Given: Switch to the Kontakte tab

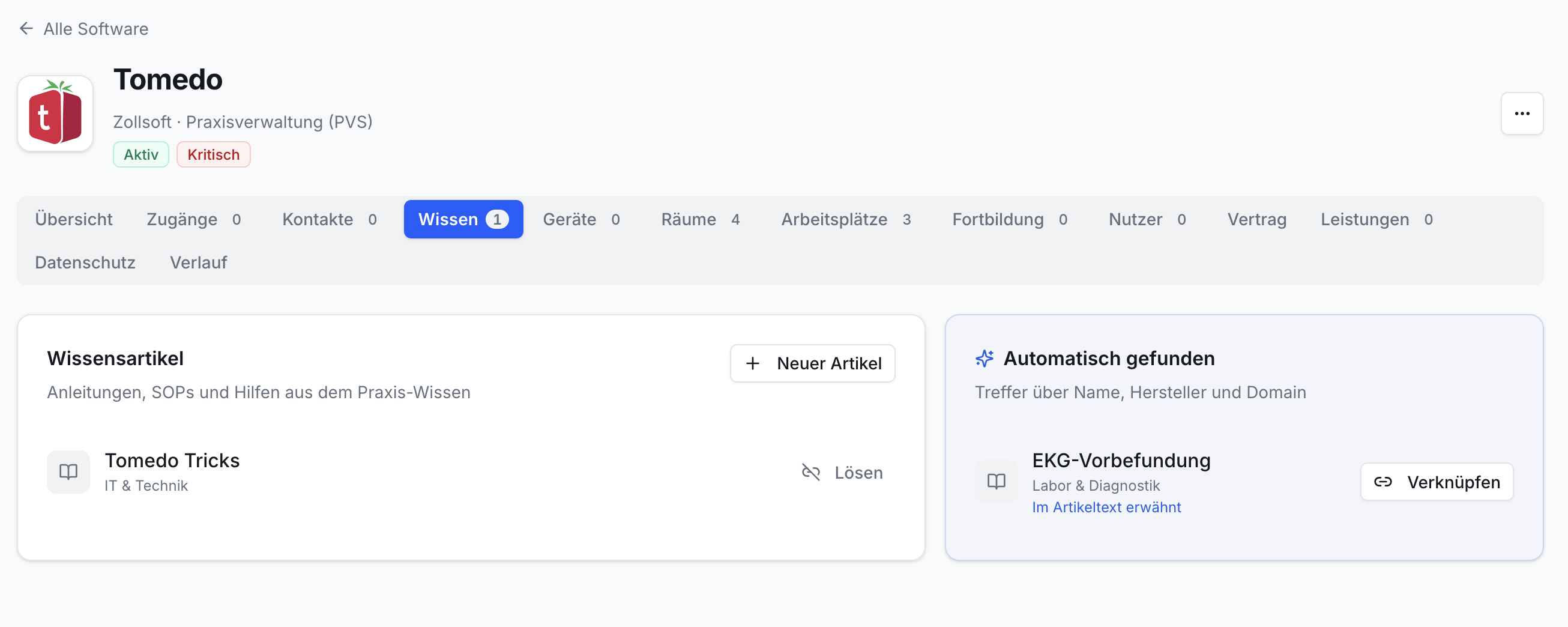Looking at the screenshot, I should 330,219.
